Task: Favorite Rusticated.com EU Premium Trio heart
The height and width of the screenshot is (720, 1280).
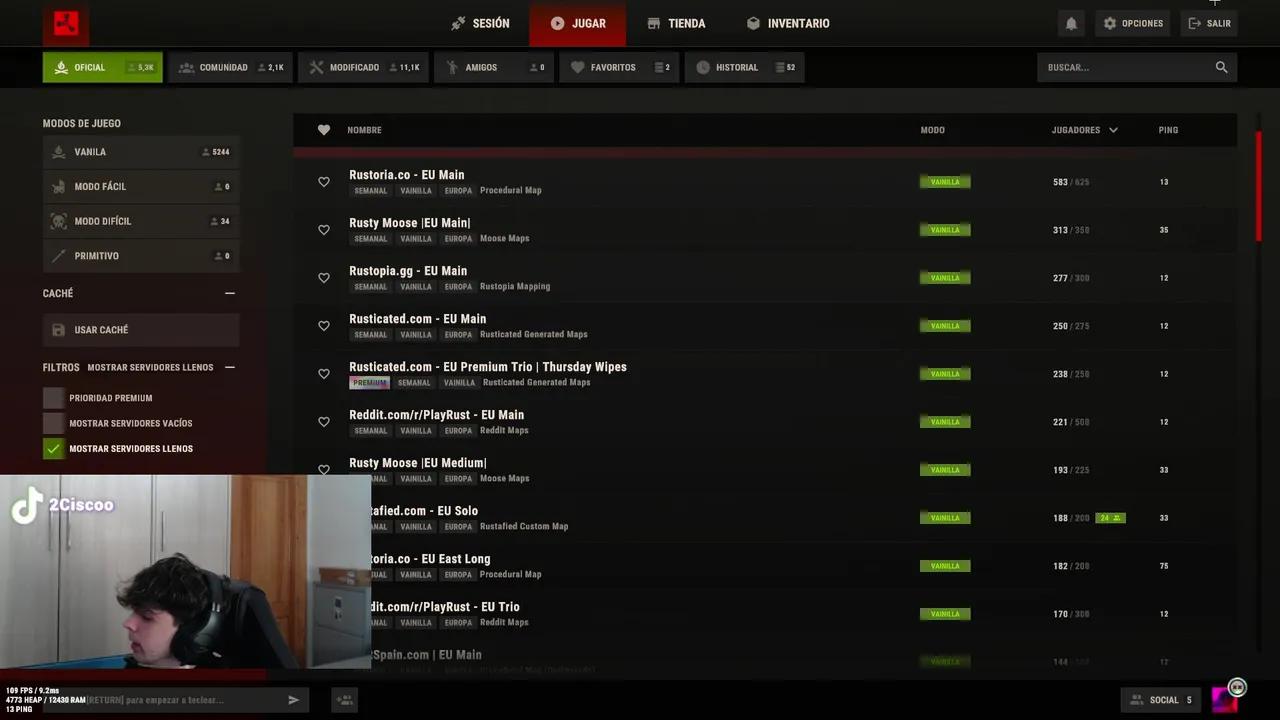Action: click(x=324, y=374)
